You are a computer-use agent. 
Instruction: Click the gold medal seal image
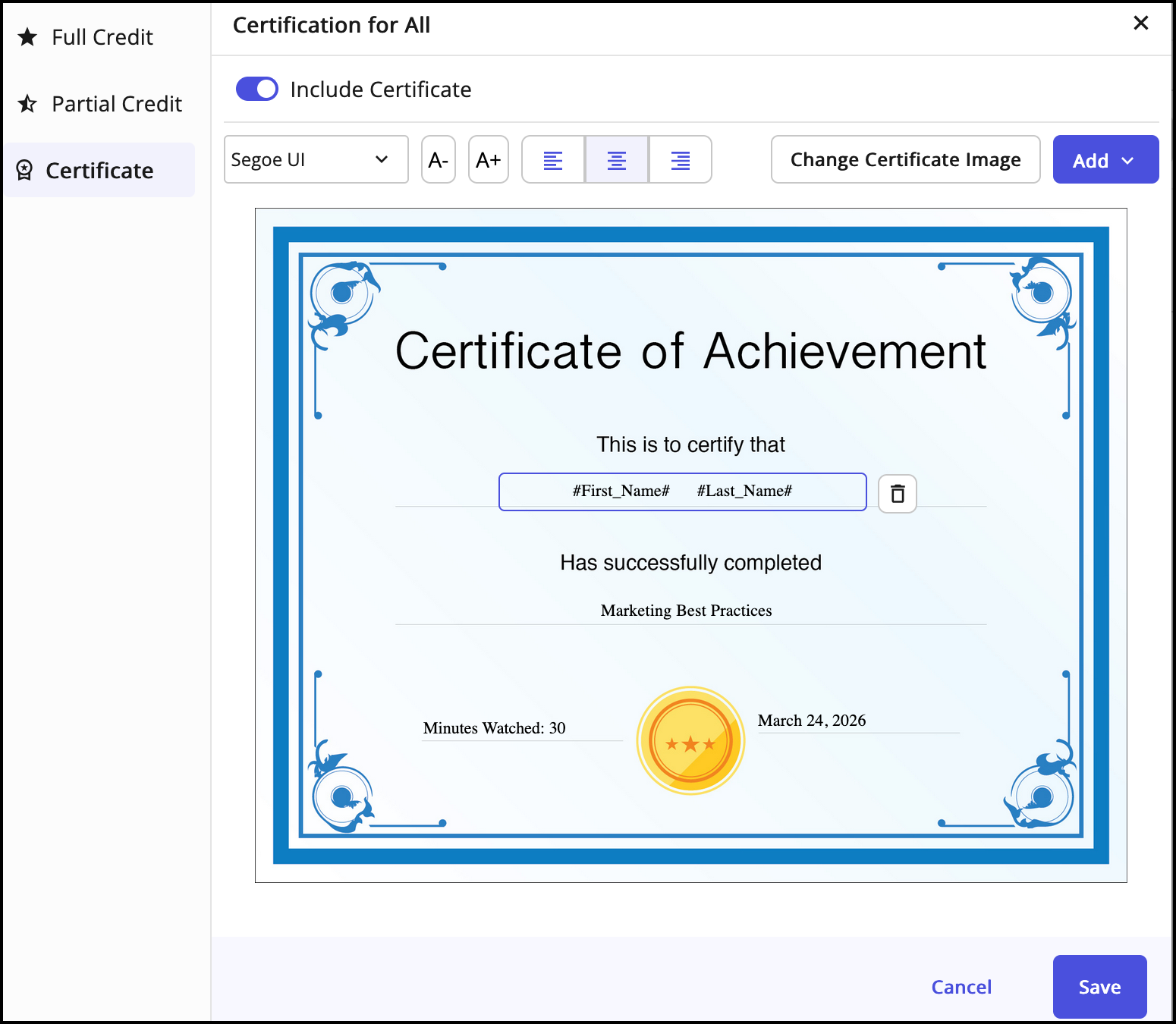(x=691, y=741)
